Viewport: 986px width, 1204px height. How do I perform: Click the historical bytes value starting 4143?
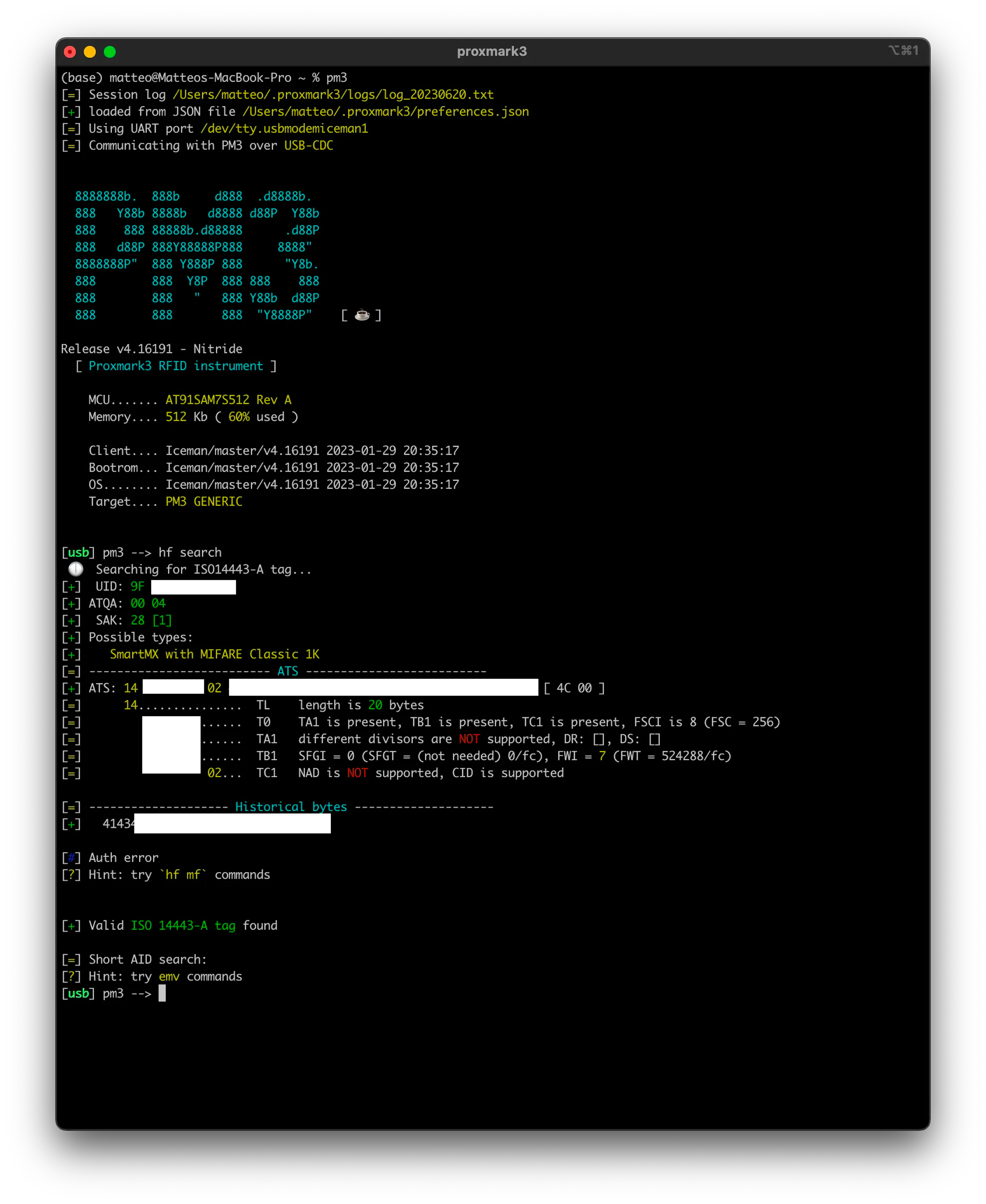click(x=216, y=824)
